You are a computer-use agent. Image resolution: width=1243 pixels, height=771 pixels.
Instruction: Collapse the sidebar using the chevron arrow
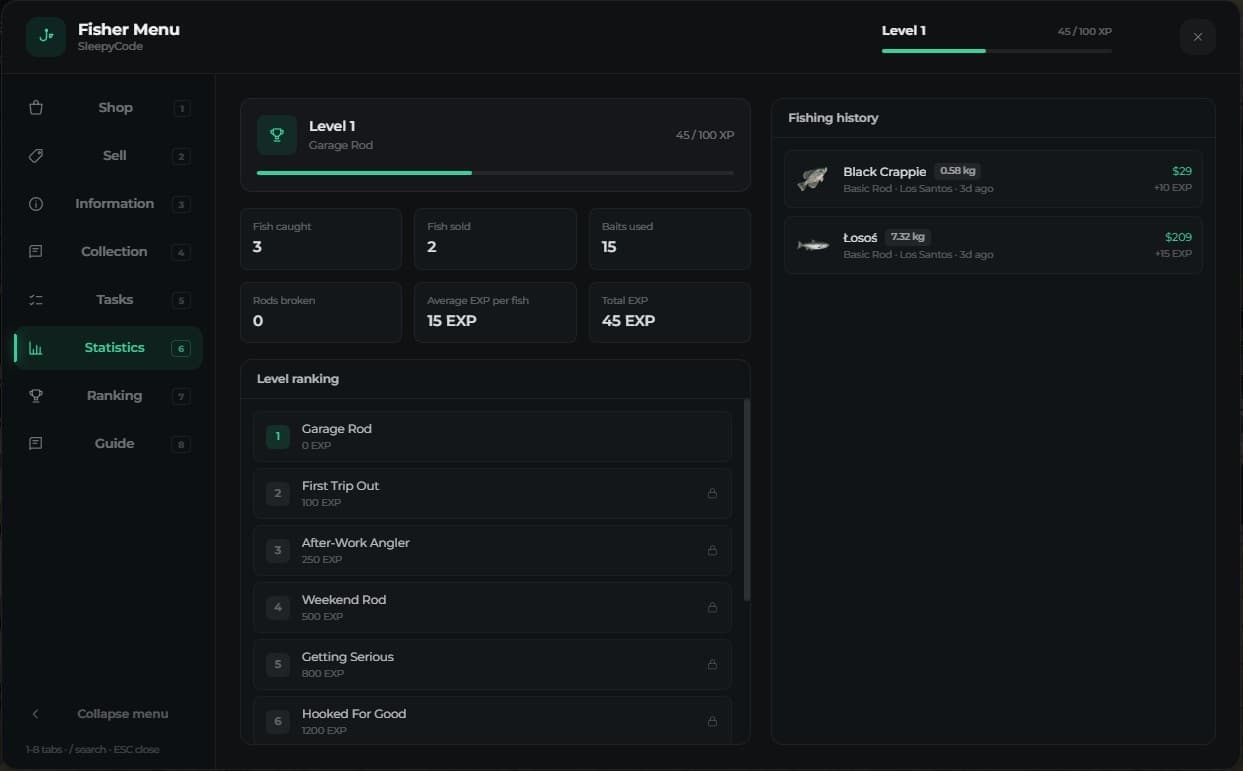(x=36, y=714)
